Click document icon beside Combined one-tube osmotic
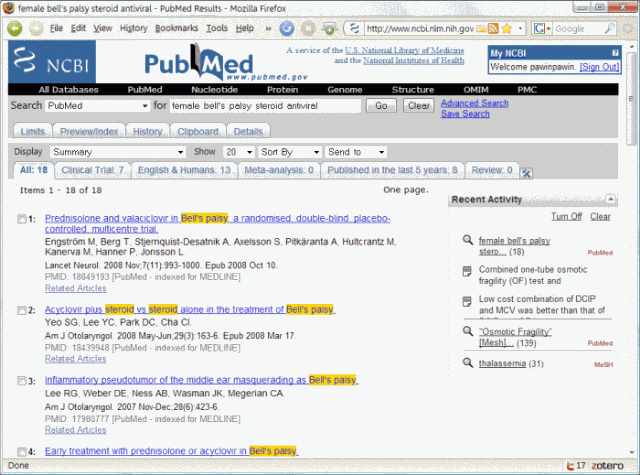The image size is (640, 475). click(x=467, y=271)
